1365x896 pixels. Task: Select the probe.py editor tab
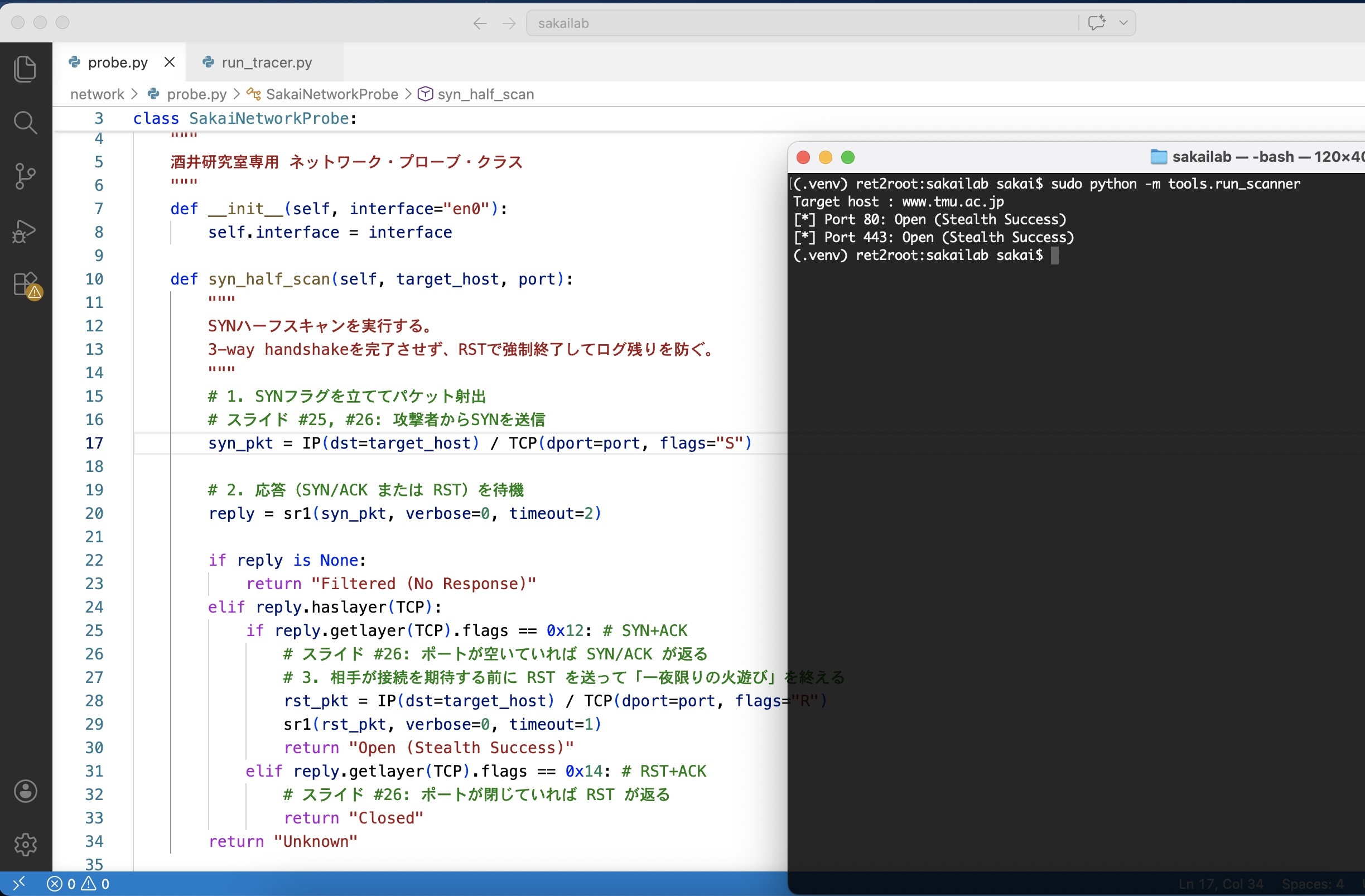pos(117,62)
